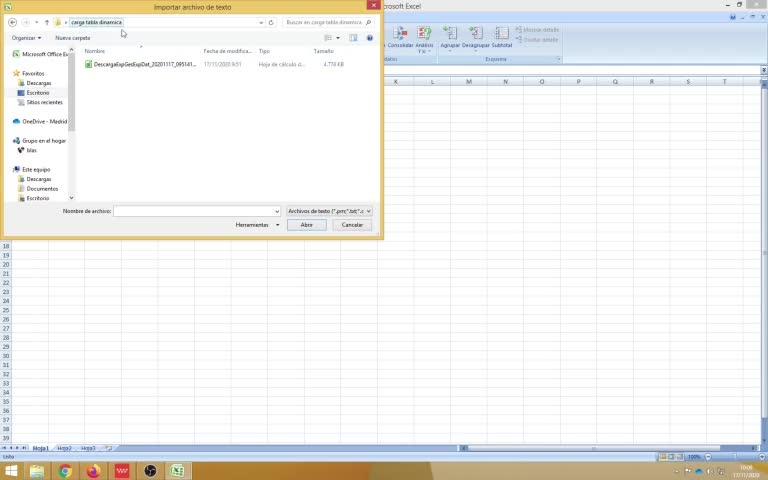Sort files by Fecha de modificación

pyautogui.click(x=227, y=51)
